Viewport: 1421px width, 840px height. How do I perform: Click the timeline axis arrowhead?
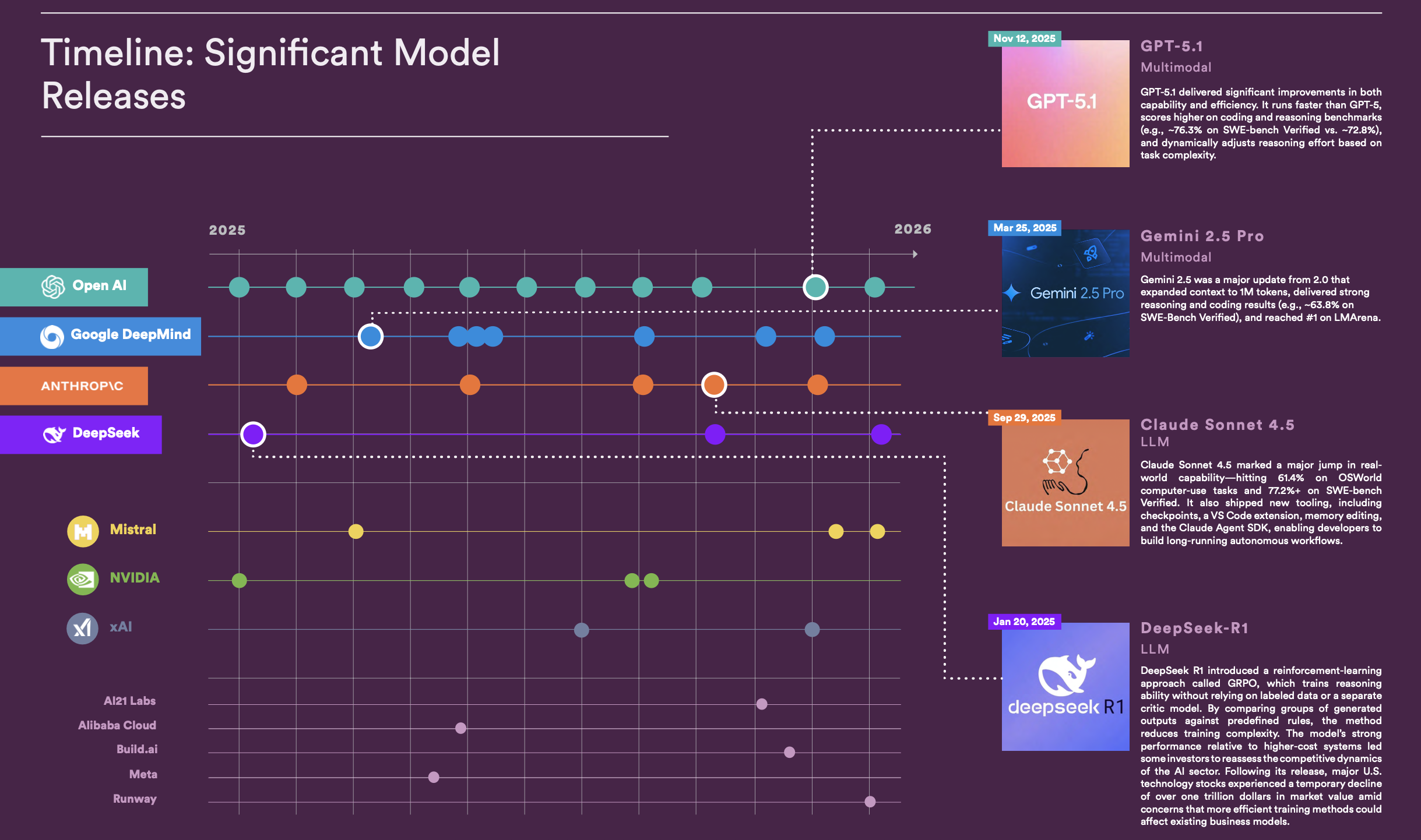point(915,254)
